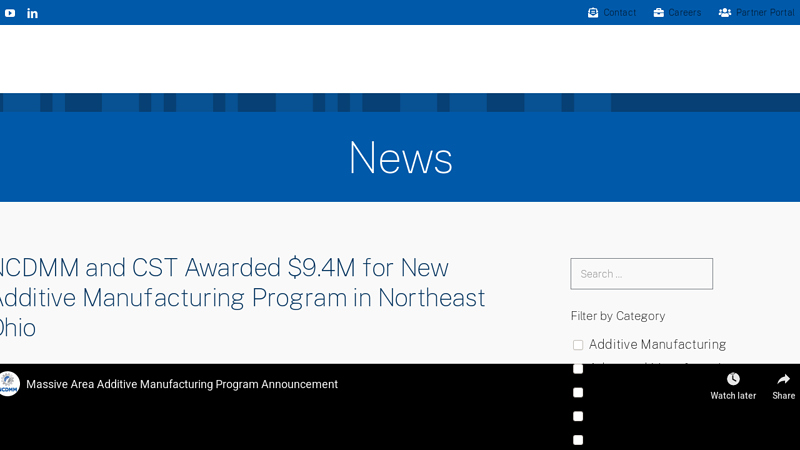
Task: Click the Share arrow icon on the video
Action: [x=784, y=379]
